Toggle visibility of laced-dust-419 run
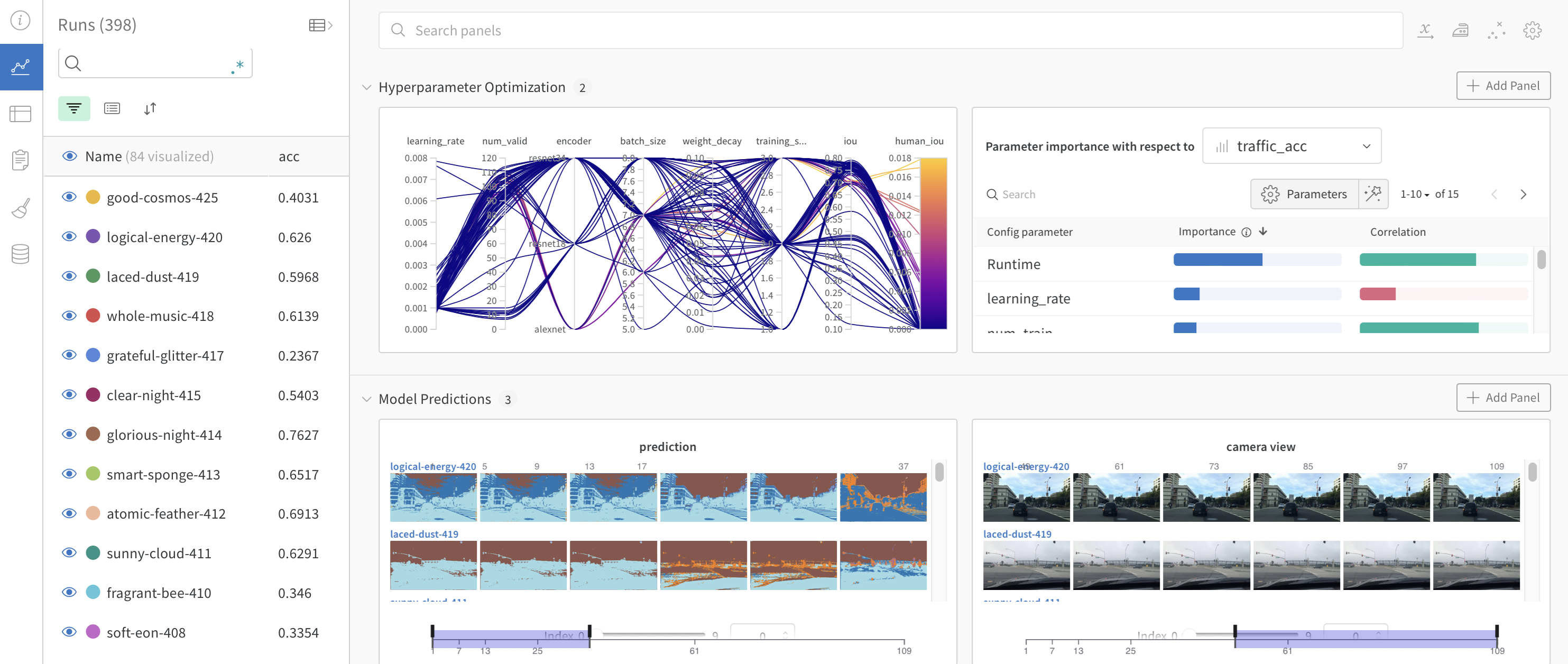This screenshot has height=664, width=1568. tap(68, 275)
